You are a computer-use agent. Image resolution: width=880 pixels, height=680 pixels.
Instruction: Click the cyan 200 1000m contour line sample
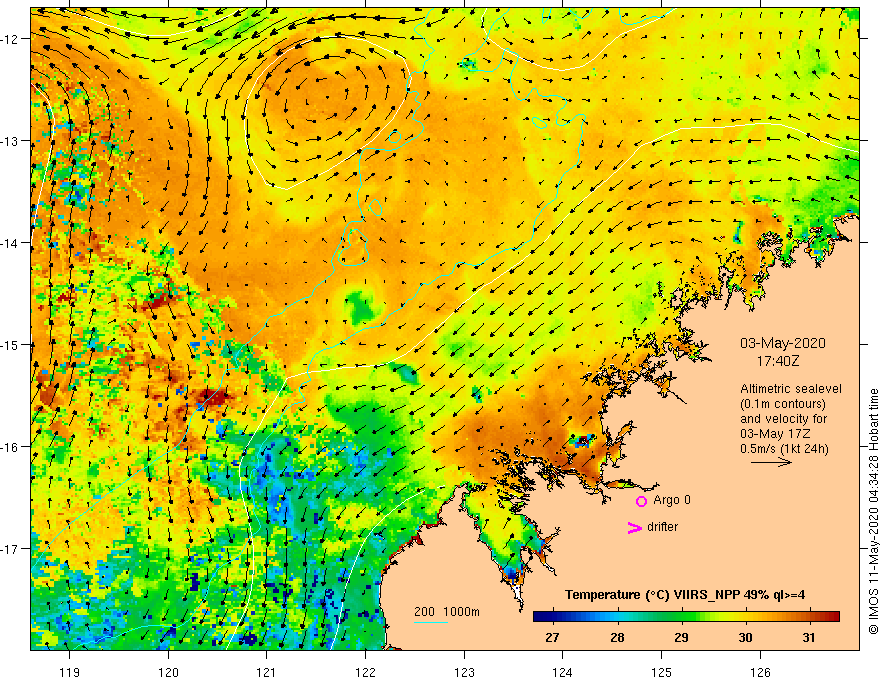pyautogui.click(x=431, y=622)
